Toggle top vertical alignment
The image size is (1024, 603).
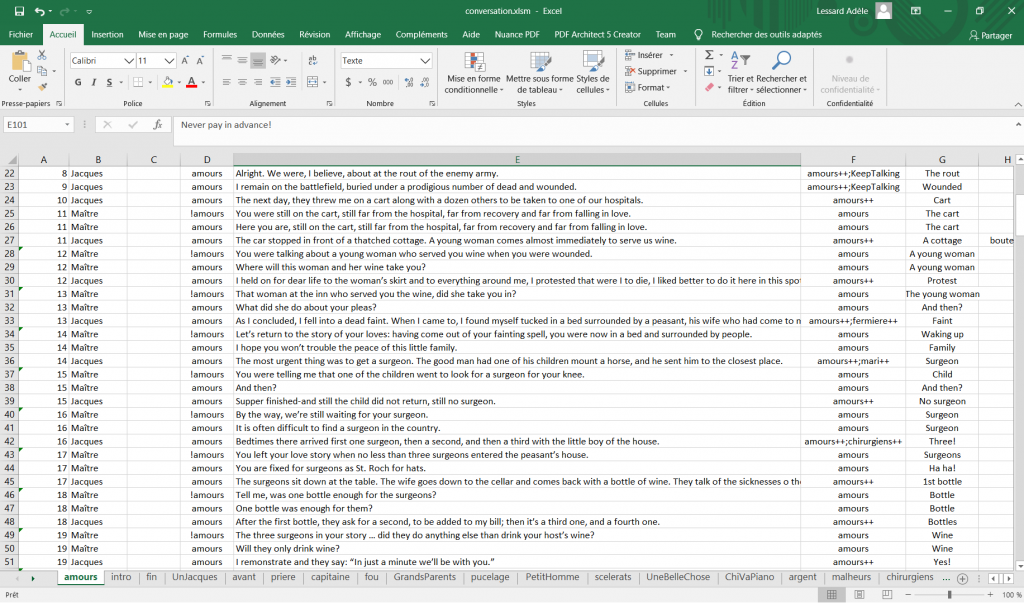[227, 61]
